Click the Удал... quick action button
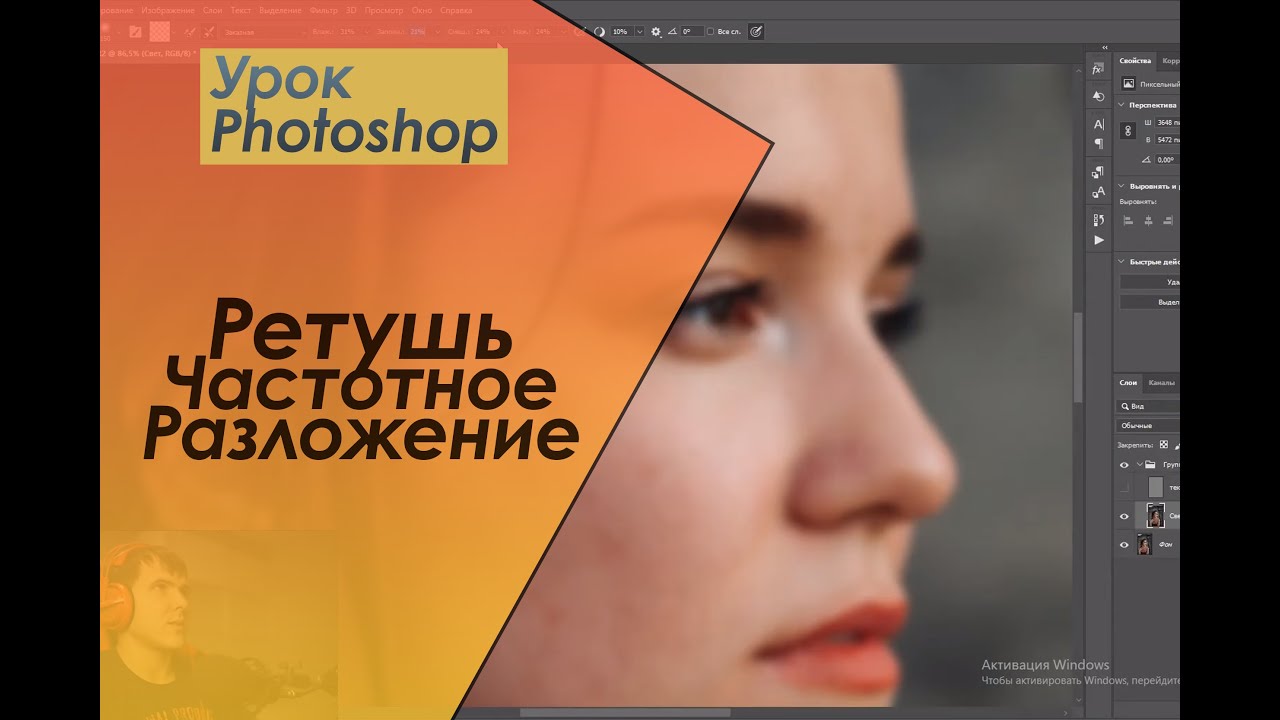1280x720 pixels. 1150,283
